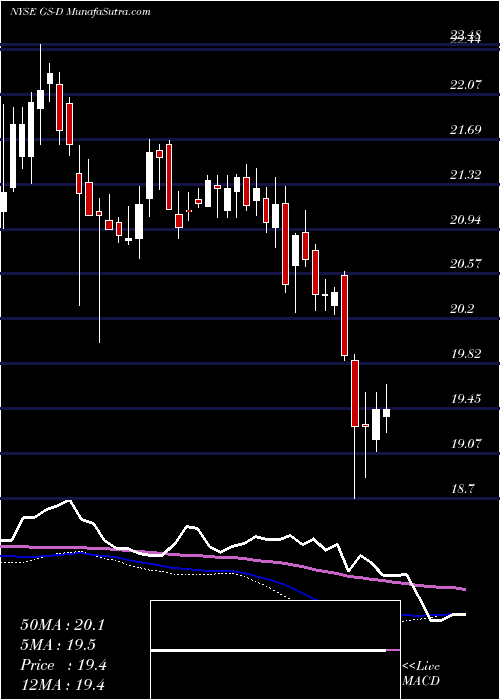
Task: Click the 20.57 price axis label
Action: tap(466, 264)
